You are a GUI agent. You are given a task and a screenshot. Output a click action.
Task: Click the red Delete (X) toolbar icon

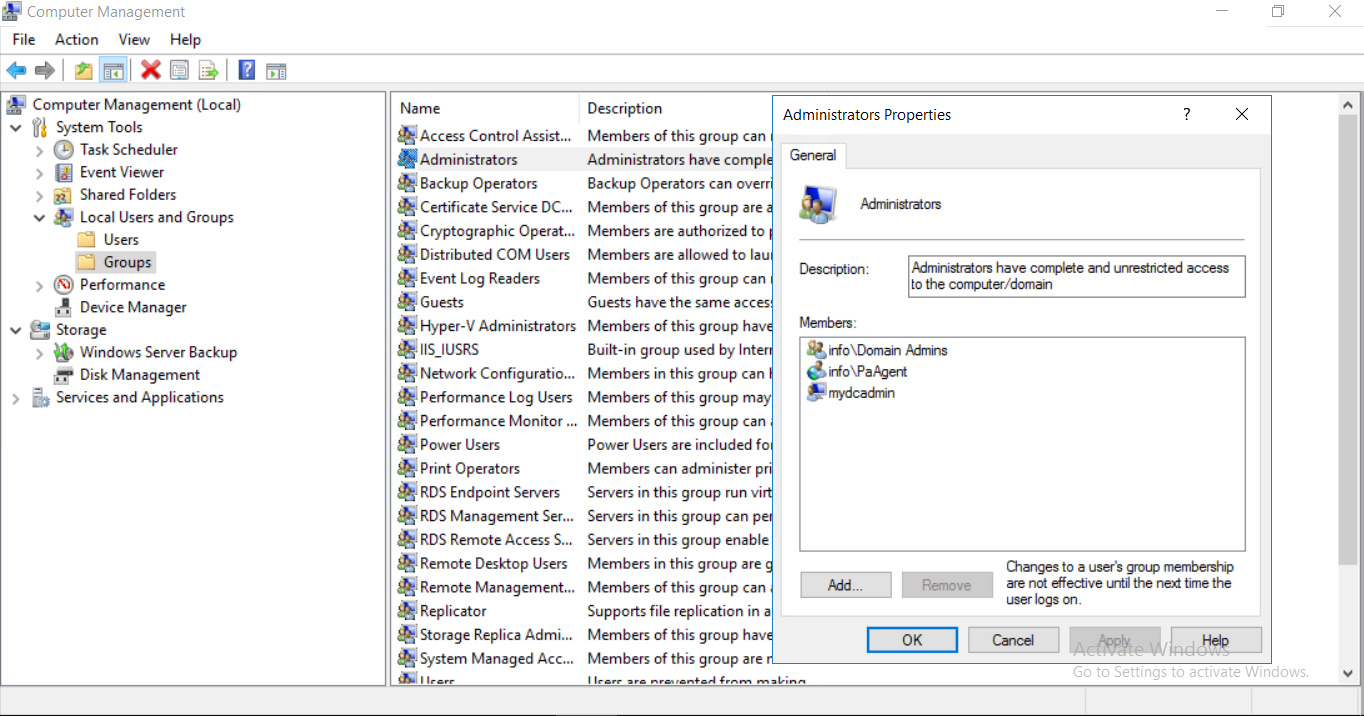(x=151, y=69)
